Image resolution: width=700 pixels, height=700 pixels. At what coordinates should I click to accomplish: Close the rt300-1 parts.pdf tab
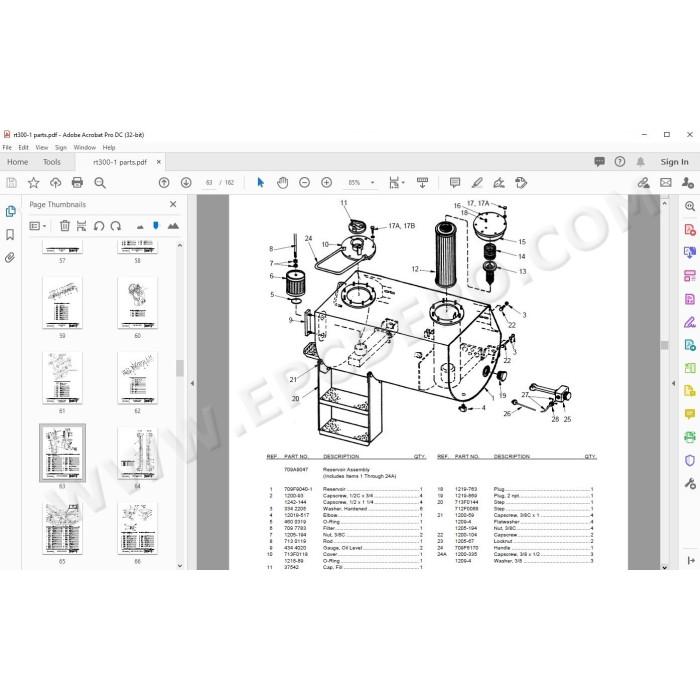point(158,162)
